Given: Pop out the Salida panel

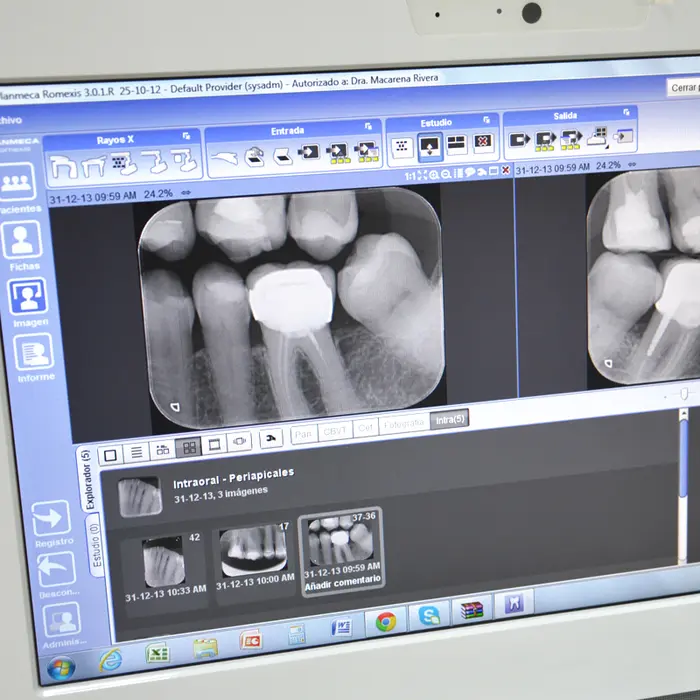Looking at the screenshot, I should 627,112.
